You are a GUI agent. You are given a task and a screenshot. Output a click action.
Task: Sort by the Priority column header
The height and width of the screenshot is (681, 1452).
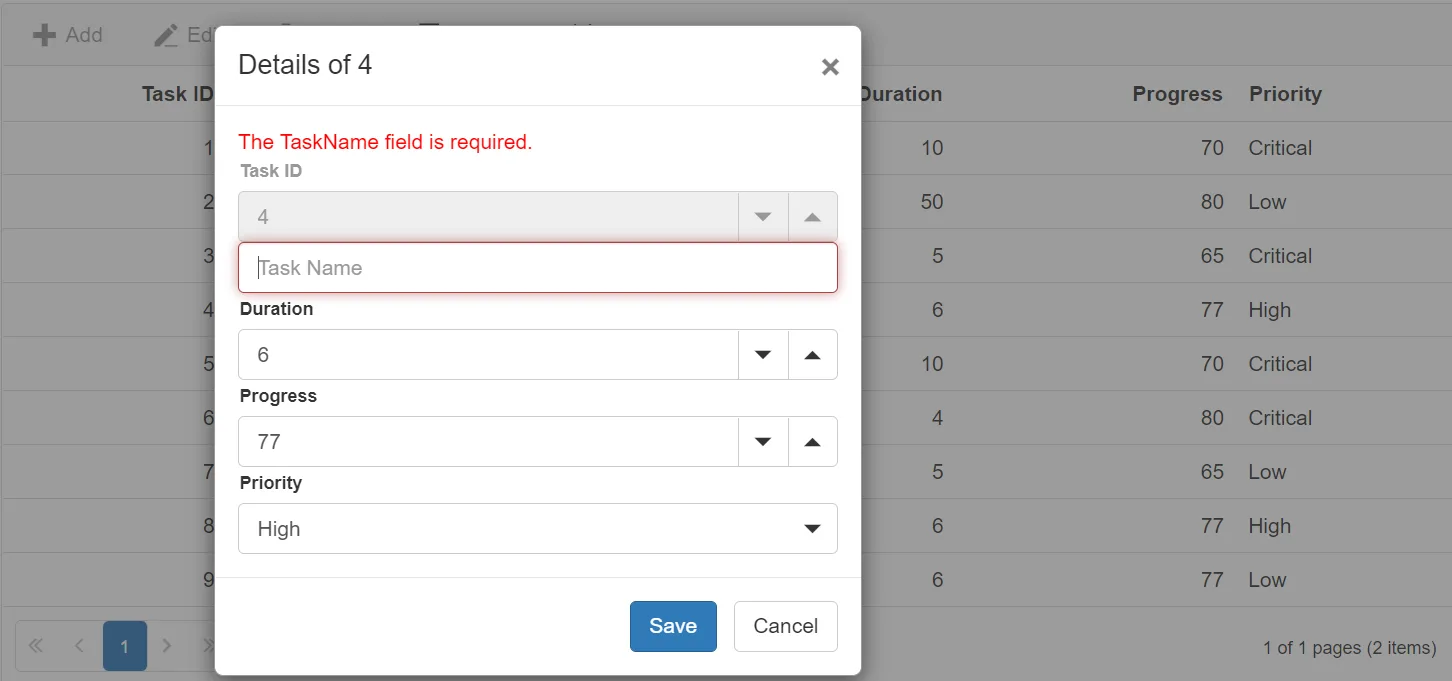click(x=1285, y=93)
